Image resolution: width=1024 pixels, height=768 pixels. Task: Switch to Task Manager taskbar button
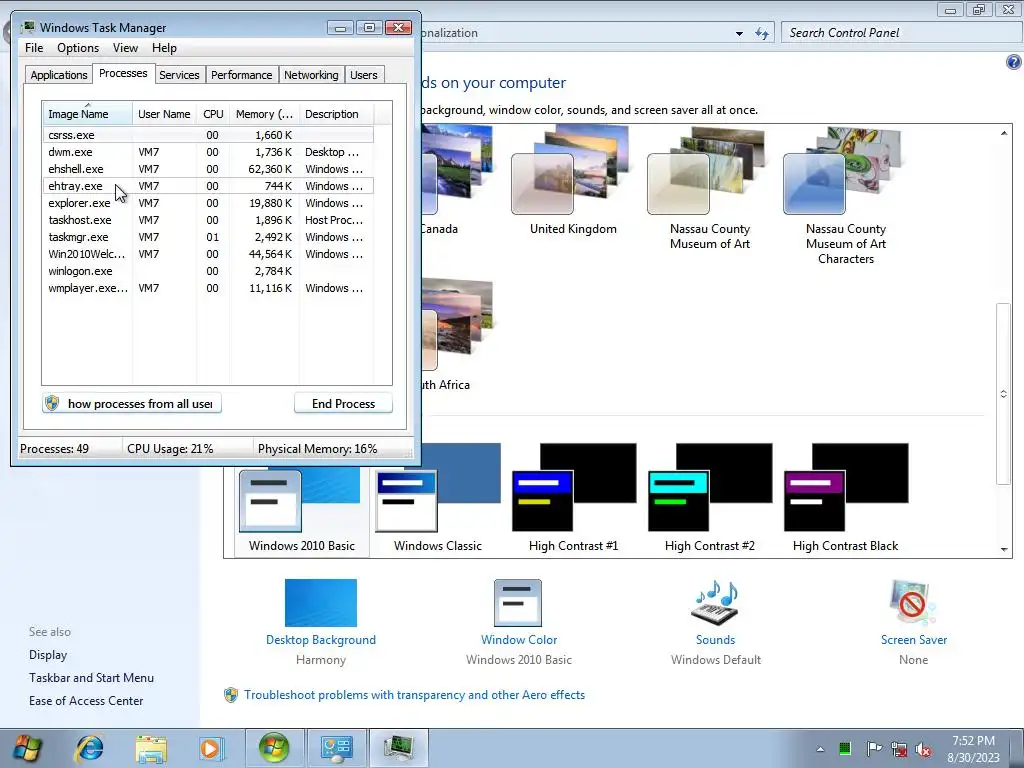click(398, 748)
